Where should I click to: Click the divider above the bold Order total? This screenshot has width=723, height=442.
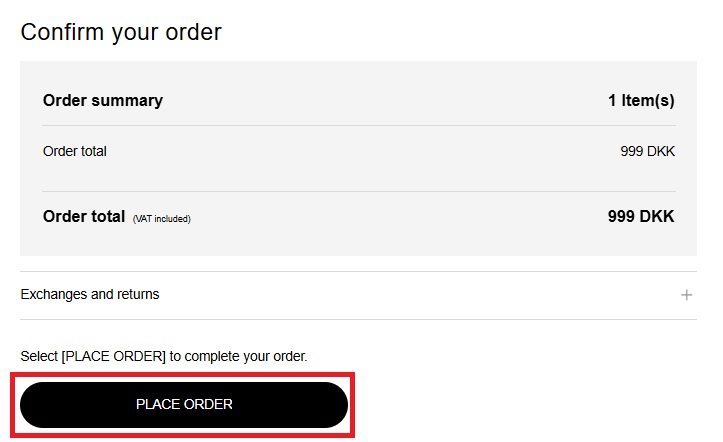pos(359,191)
